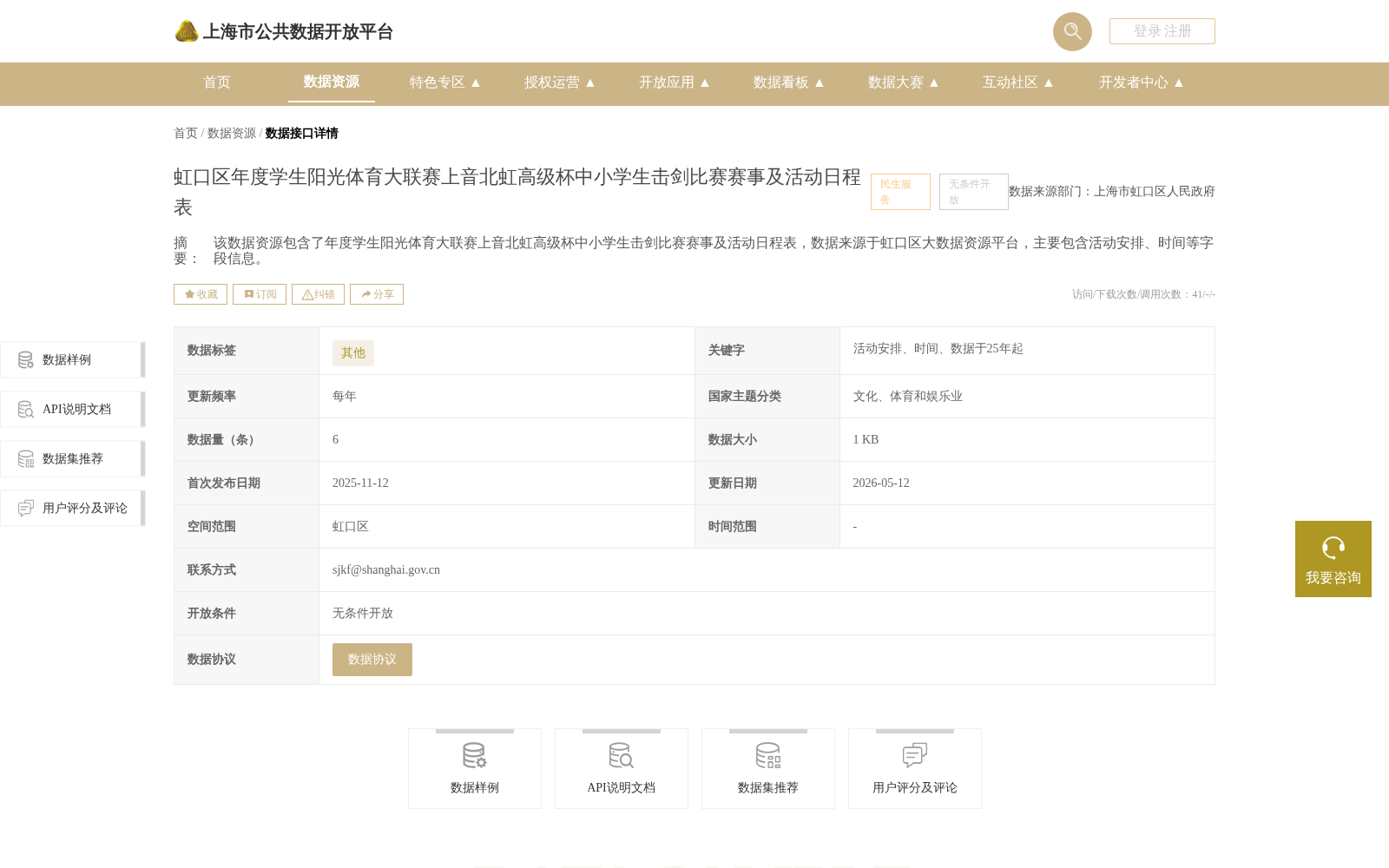Select sidebar 数据集推荐 label
This screenshot has height=868, width=1389.
(73, 459)
